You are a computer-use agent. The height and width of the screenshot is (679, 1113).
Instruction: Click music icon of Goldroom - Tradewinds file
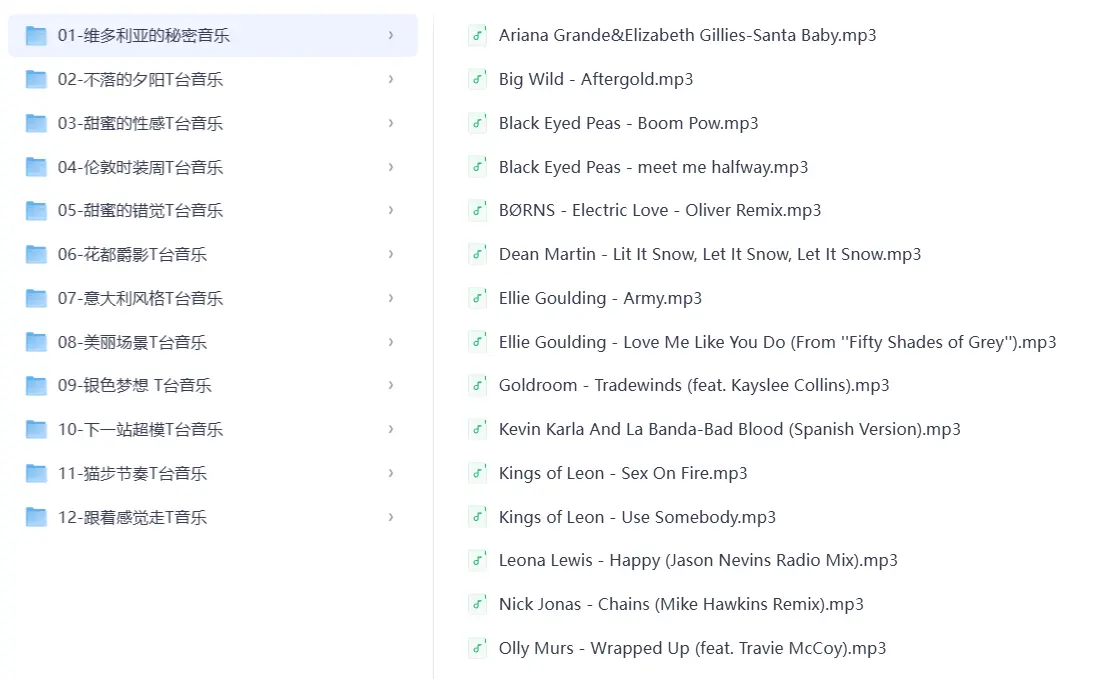[478, 385]
